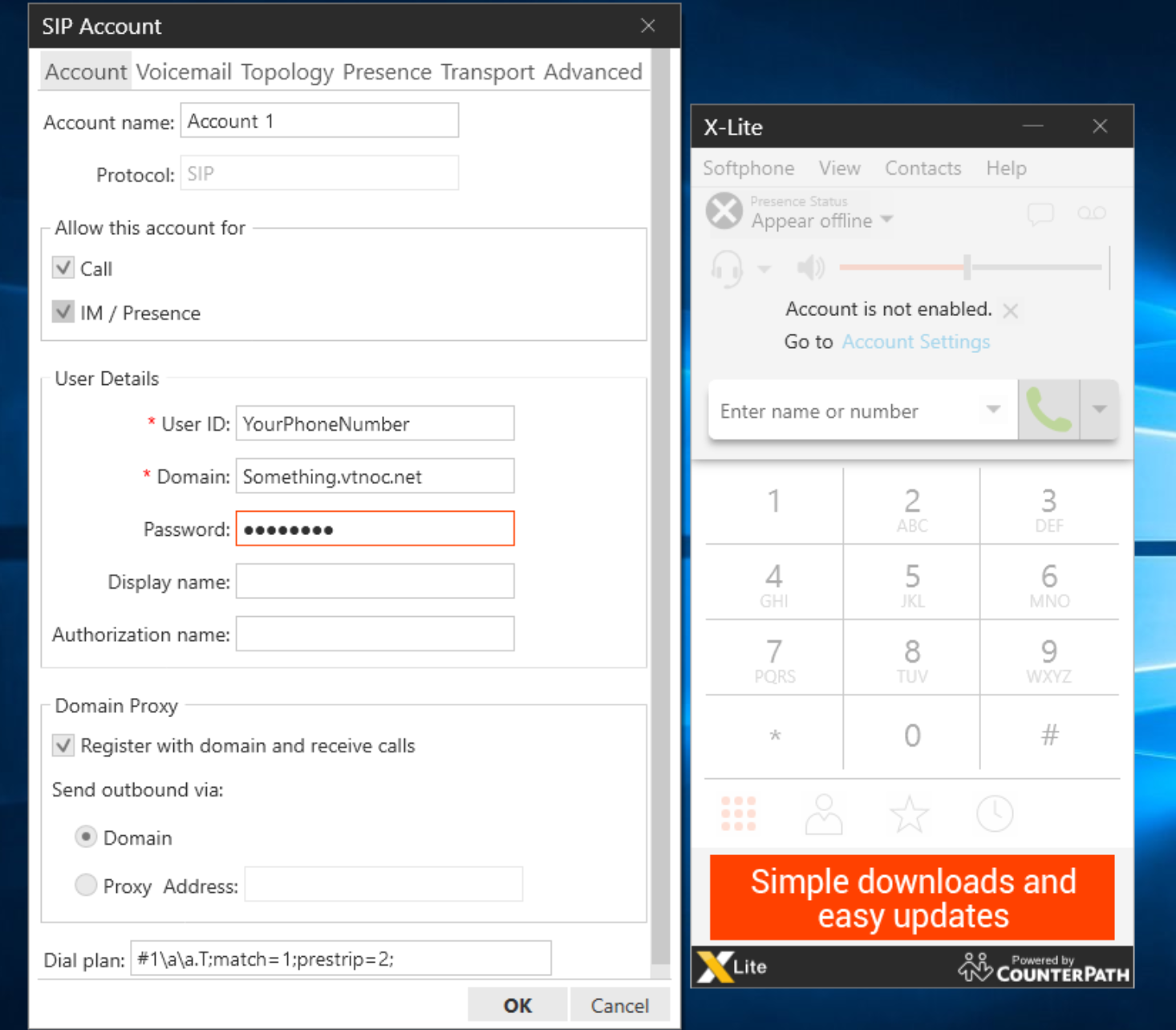Toggle the IM / Presence checkbox
Screen dimensions: 1176x1030
pyautogui.click(x=63, y=311)
